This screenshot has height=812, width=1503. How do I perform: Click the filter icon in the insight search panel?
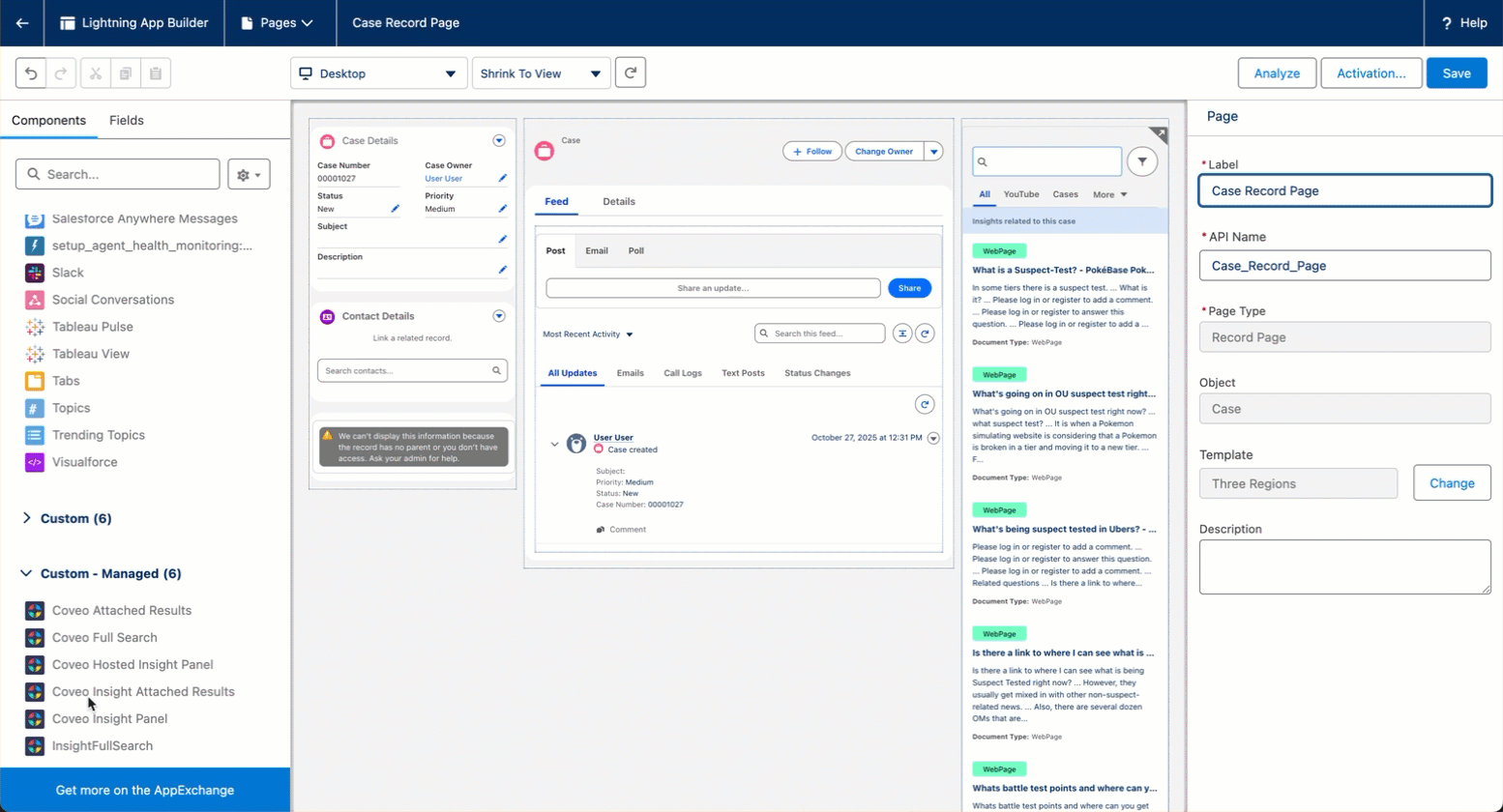[x=1141, y=161]
